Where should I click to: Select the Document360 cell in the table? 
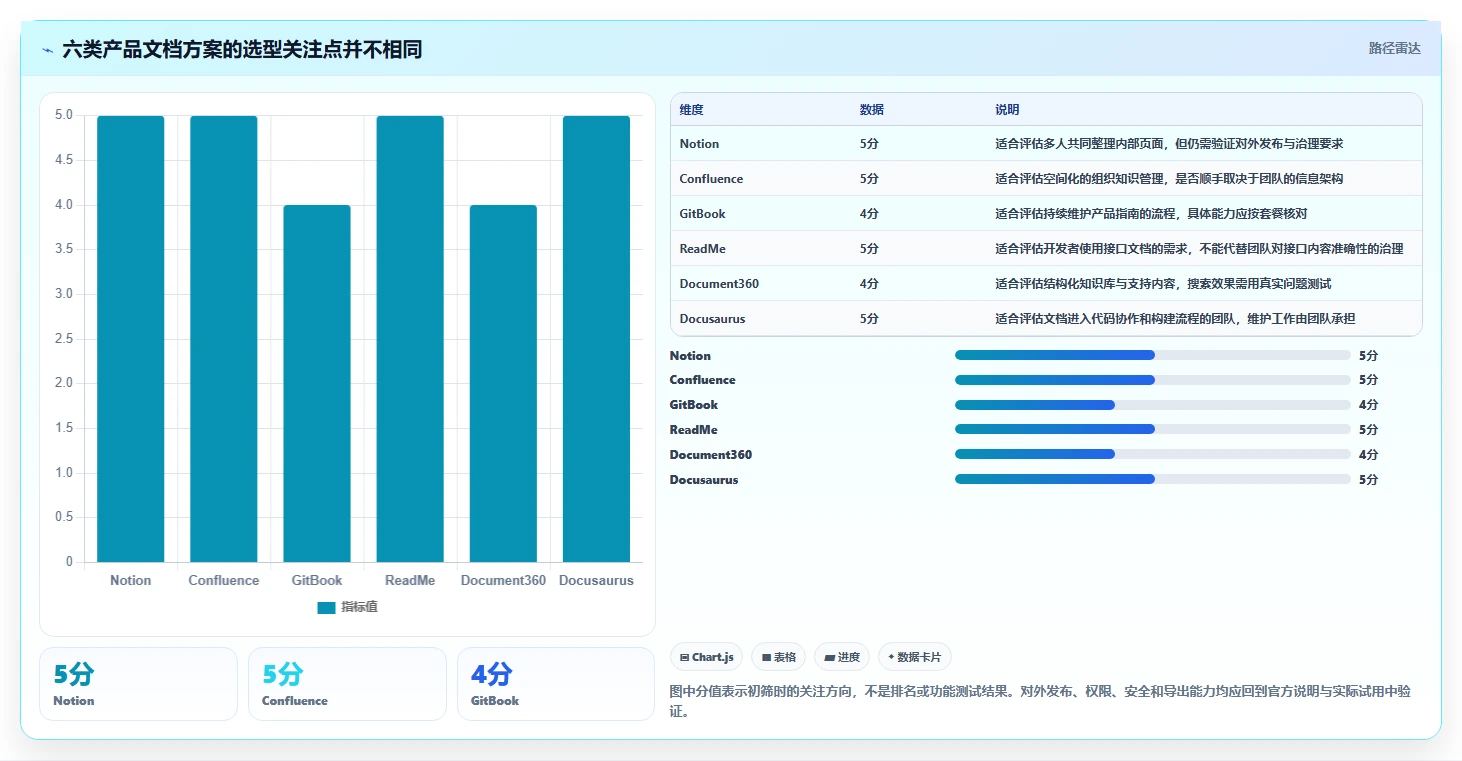[x=719, y=284]
